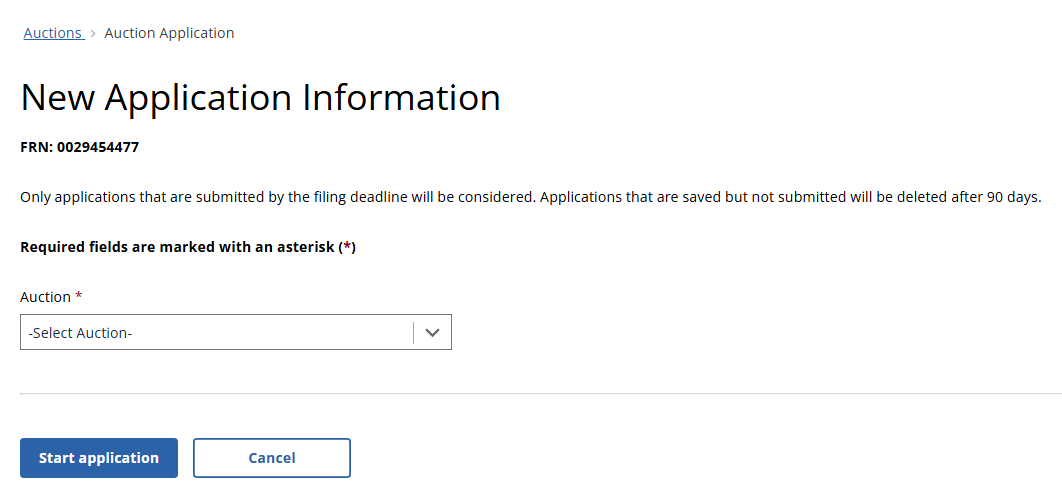Image resolution: width=1062 pixels, height=490 pixels.
Task: Click the vertical separator inside the dropdown
Action: pyautogui.click(x=413, y=333)
